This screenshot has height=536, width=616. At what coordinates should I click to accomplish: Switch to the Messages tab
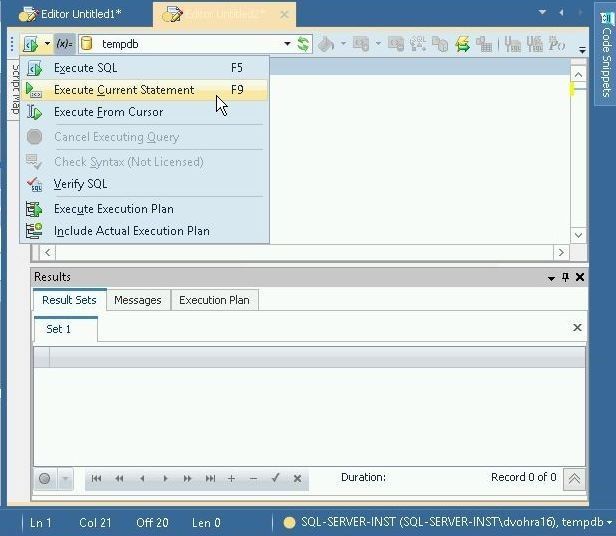(x=137, y=300)
